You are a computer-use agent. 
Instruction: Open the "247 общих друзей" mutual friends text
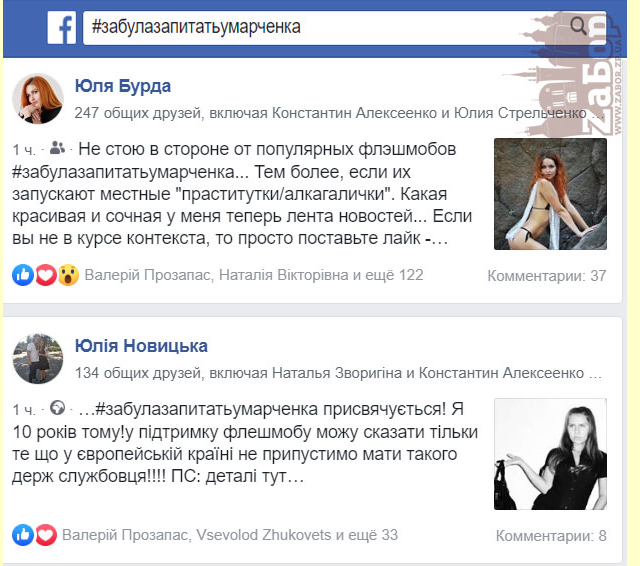[x=138, y=113]
